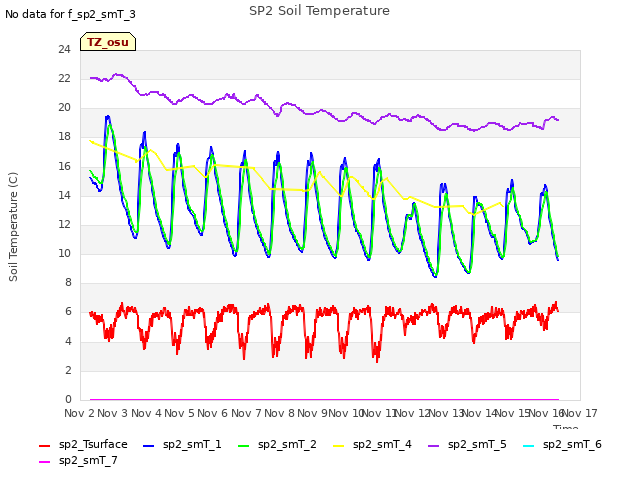
Task: Select the sp2_smT_4 legend label
Action: coord(382,444)
